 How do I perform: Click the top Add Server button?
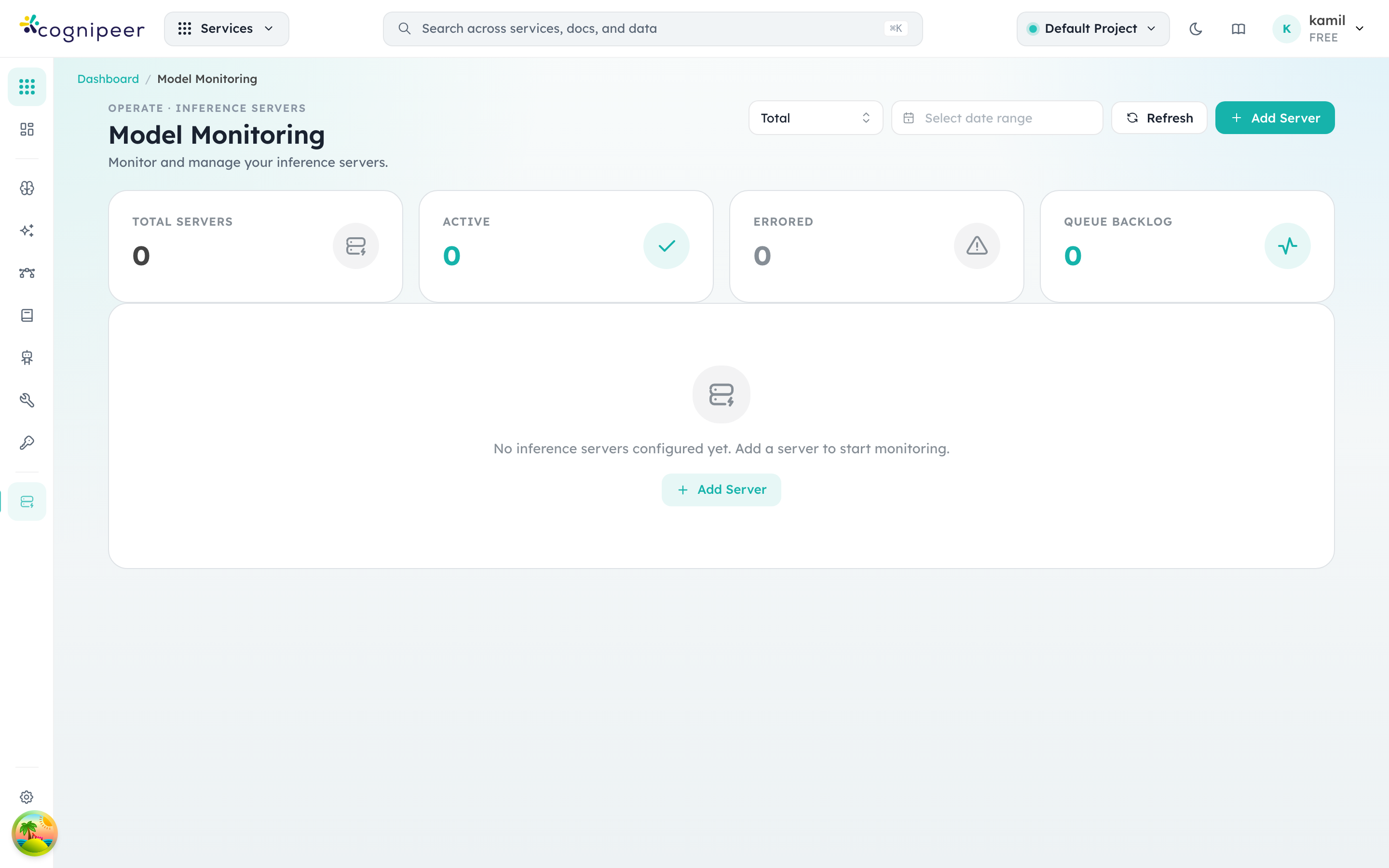pyautogui.click(x=1275, y=118)
